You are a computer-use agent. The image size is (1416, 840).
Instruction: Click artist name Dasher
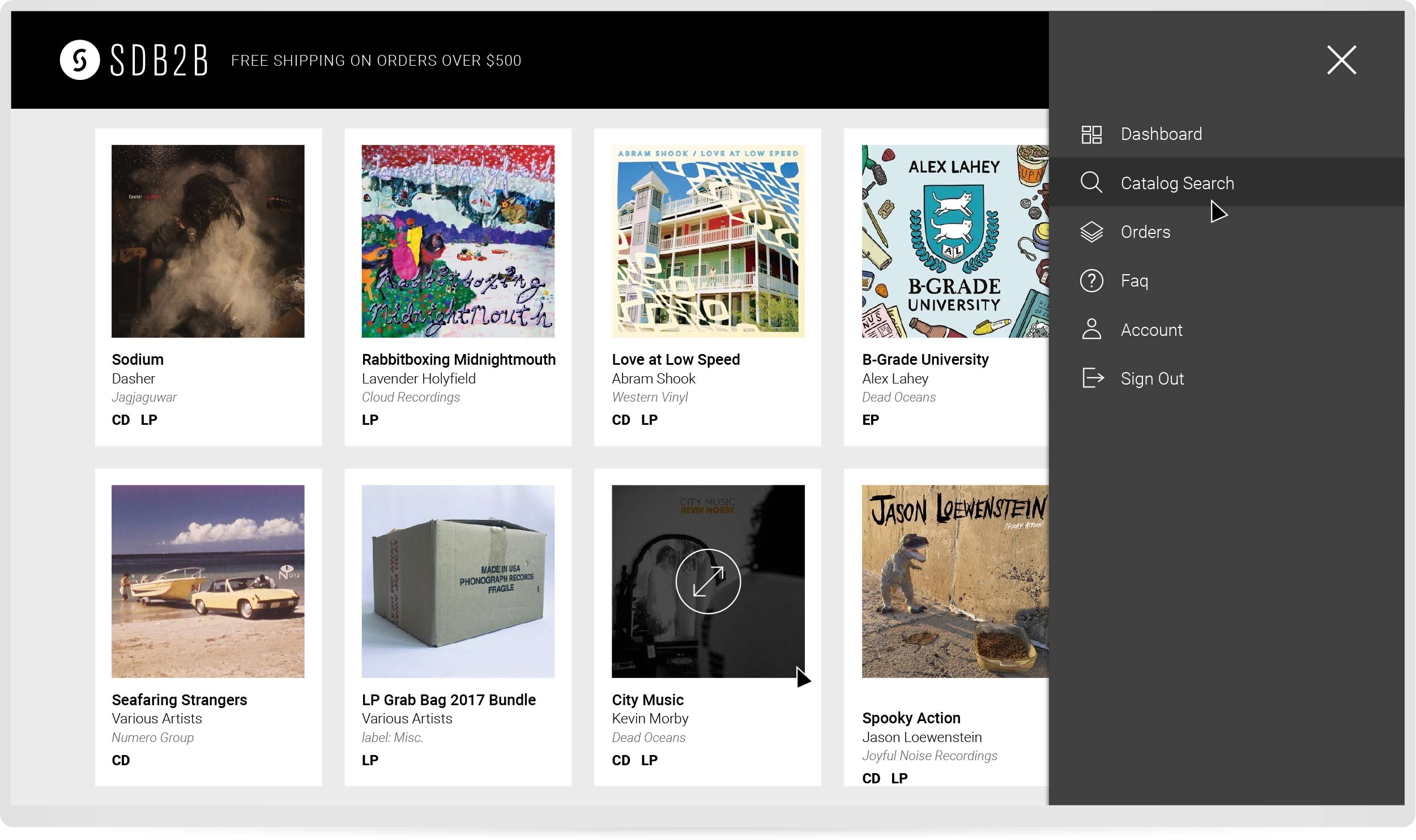133,378
